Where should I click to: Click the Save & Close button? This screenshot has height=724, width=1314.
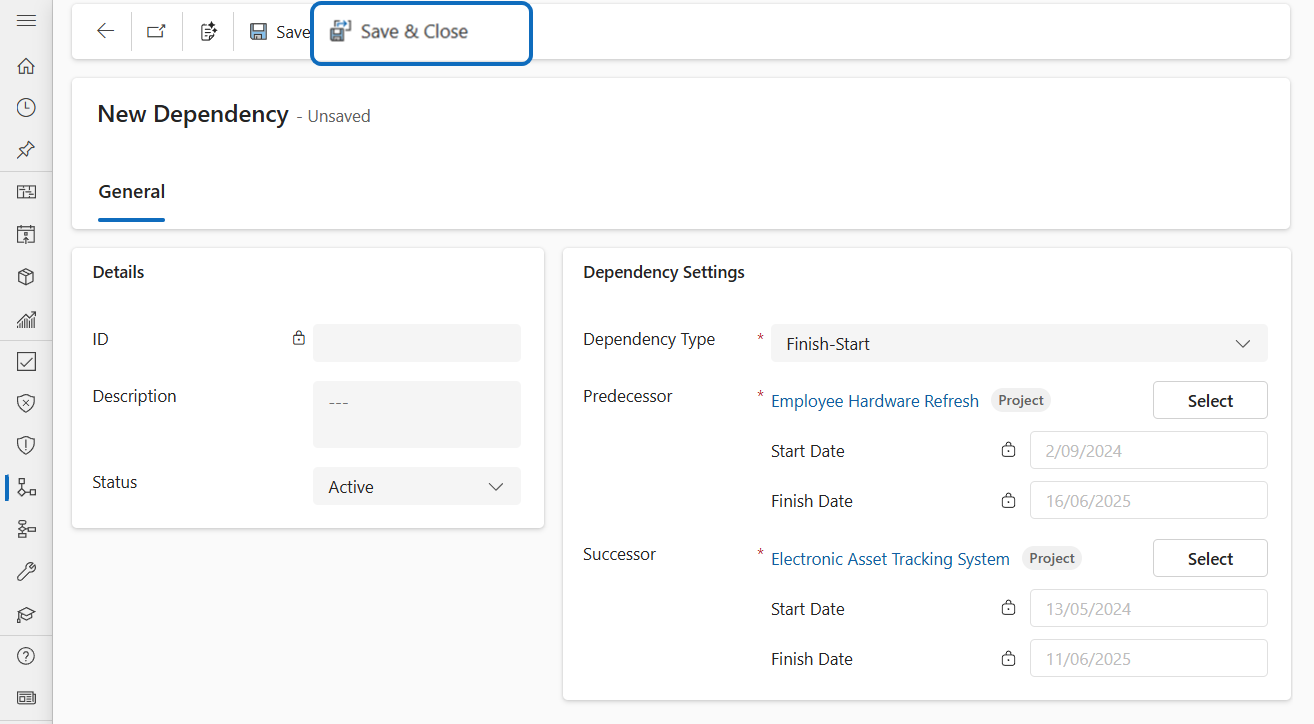[x=414, y=31]
